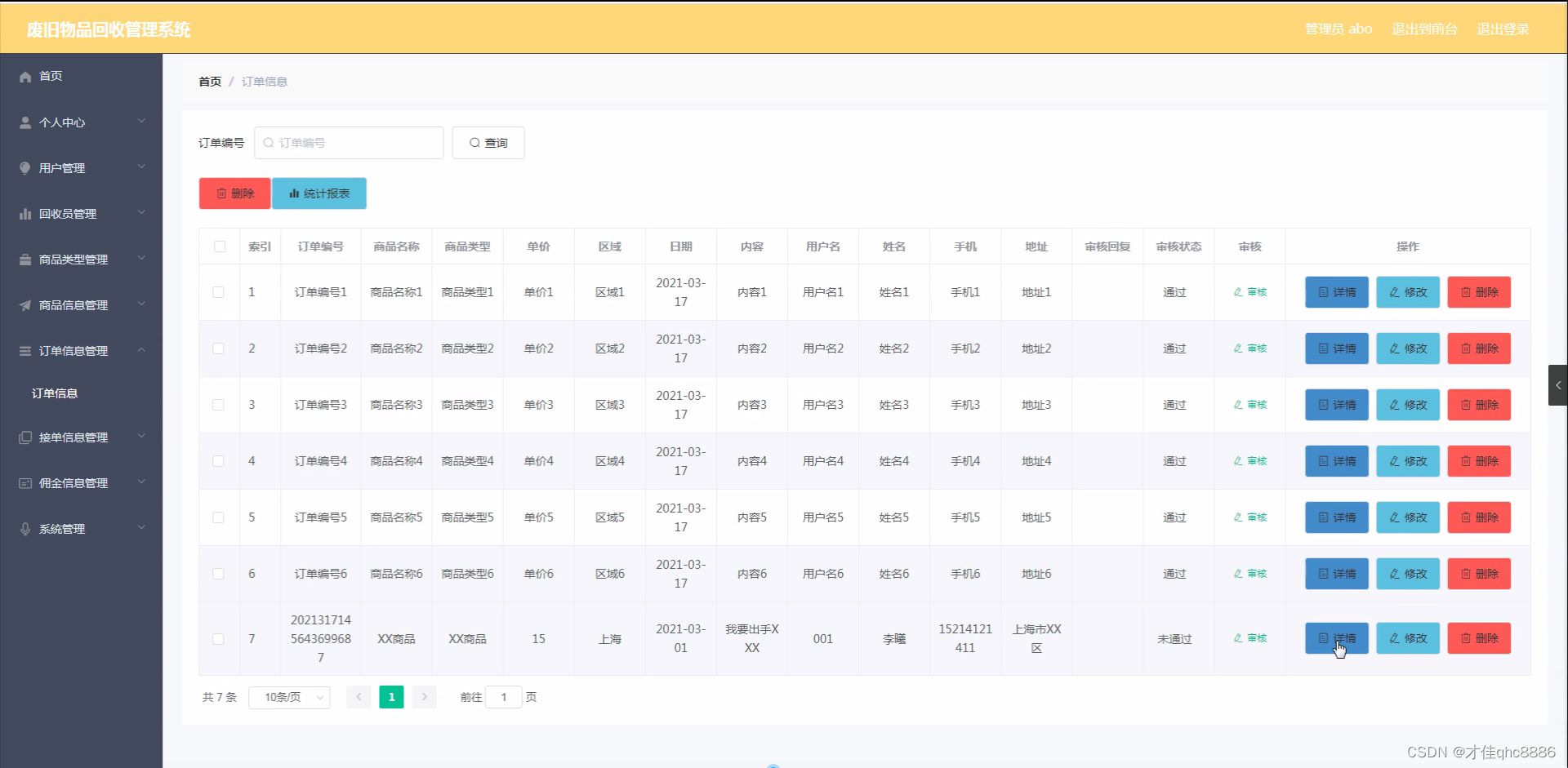Viewport: 1568px width, 768px height.
Task: Expand 个人中心 menu chevron
Action: pyautogui.click(x=141, y=122)
